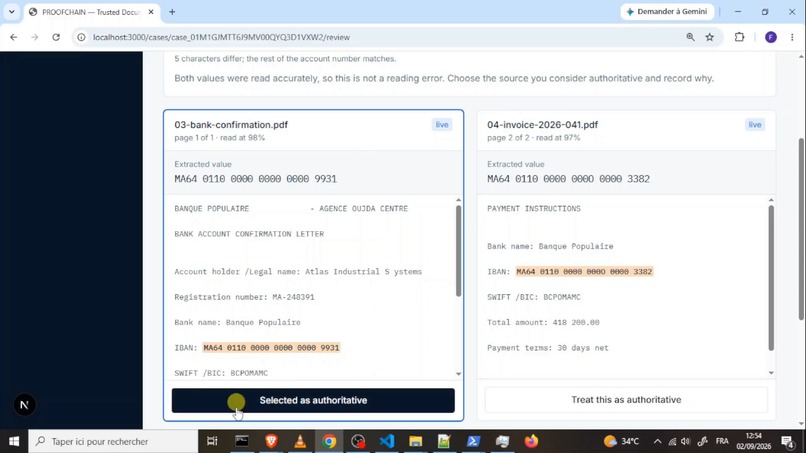View site information icon in address bar
The height and width of the screenshot is (453, 806).
[x=81, y=37]
